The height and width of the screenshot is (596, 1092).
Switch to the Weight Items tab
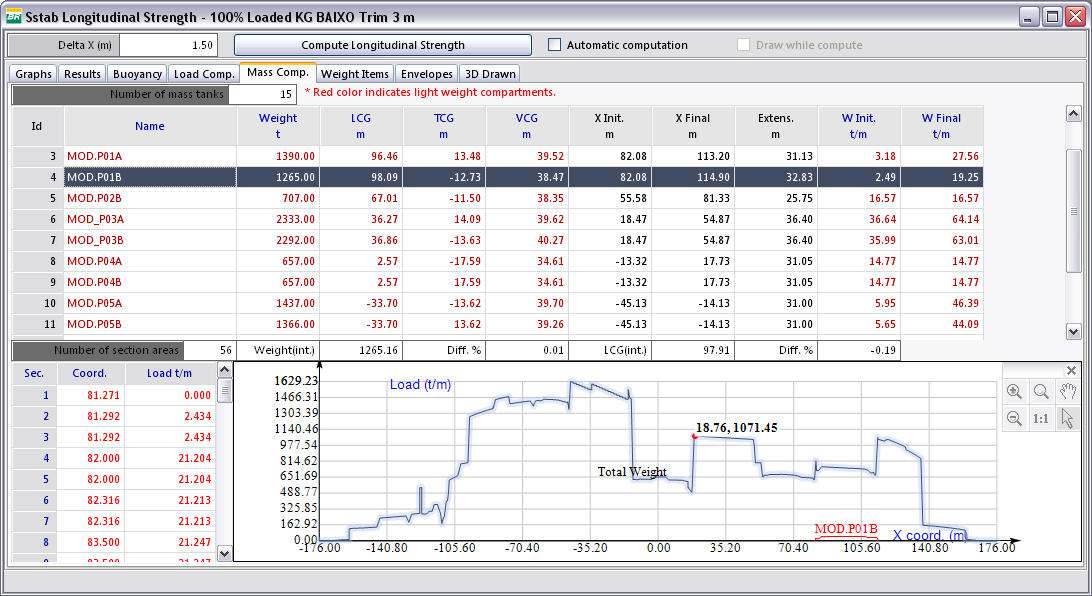coord(355,74)
